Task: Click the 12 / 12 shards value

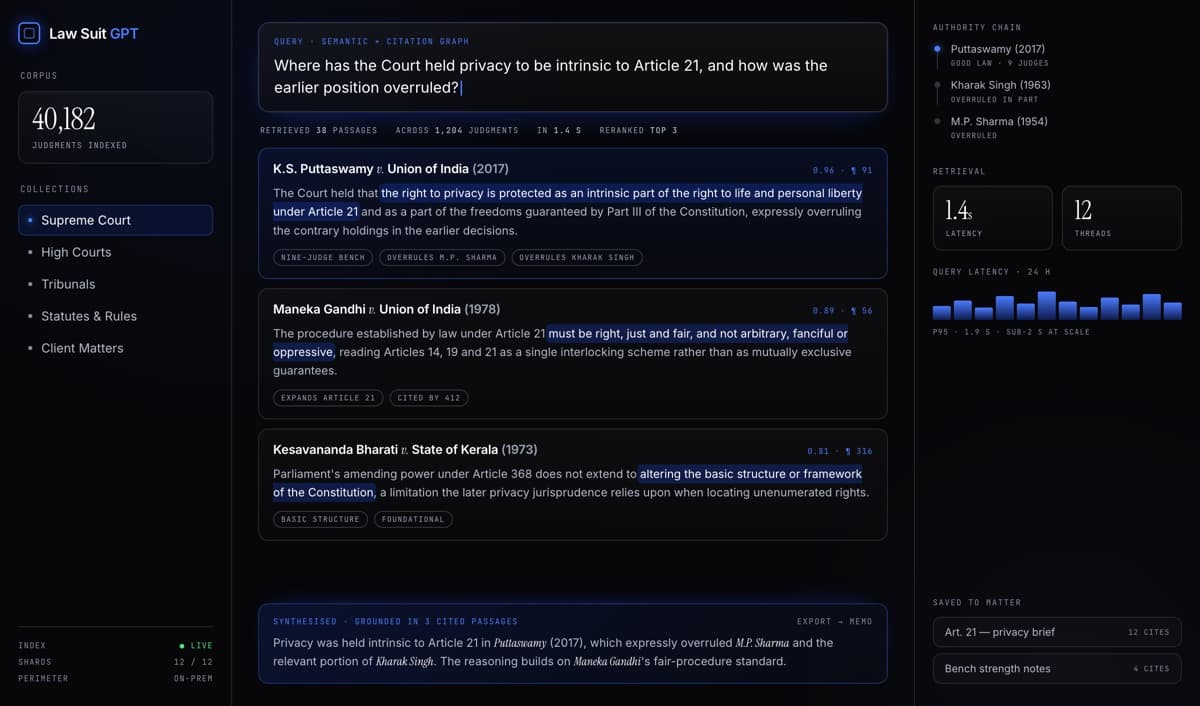Action: [193, 662]
